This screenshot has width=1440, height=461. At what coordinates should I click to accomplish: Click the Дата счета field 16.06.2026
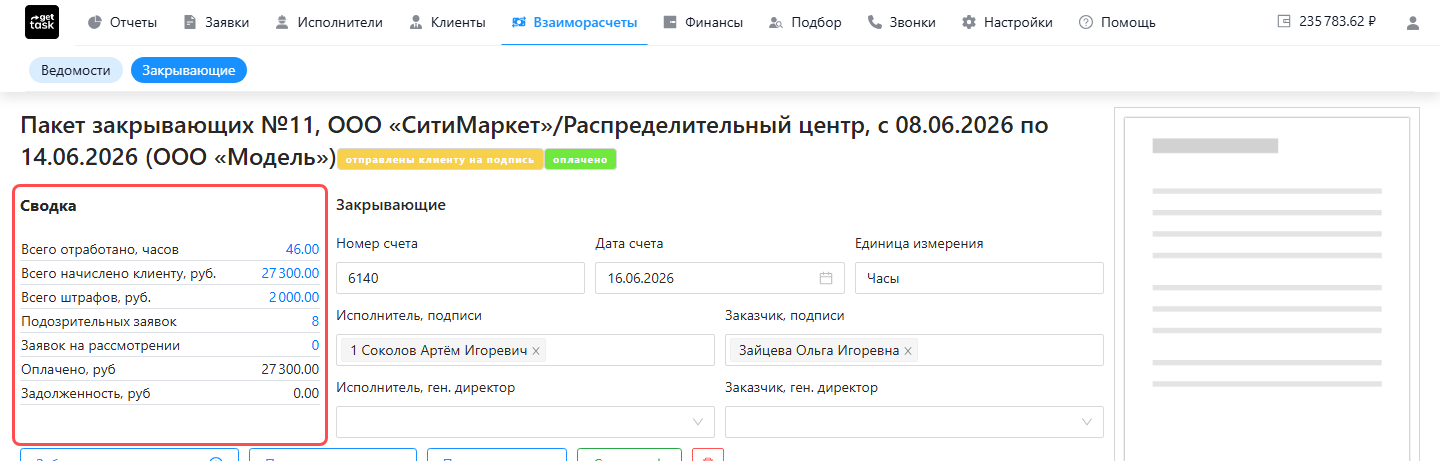(720, 278)
